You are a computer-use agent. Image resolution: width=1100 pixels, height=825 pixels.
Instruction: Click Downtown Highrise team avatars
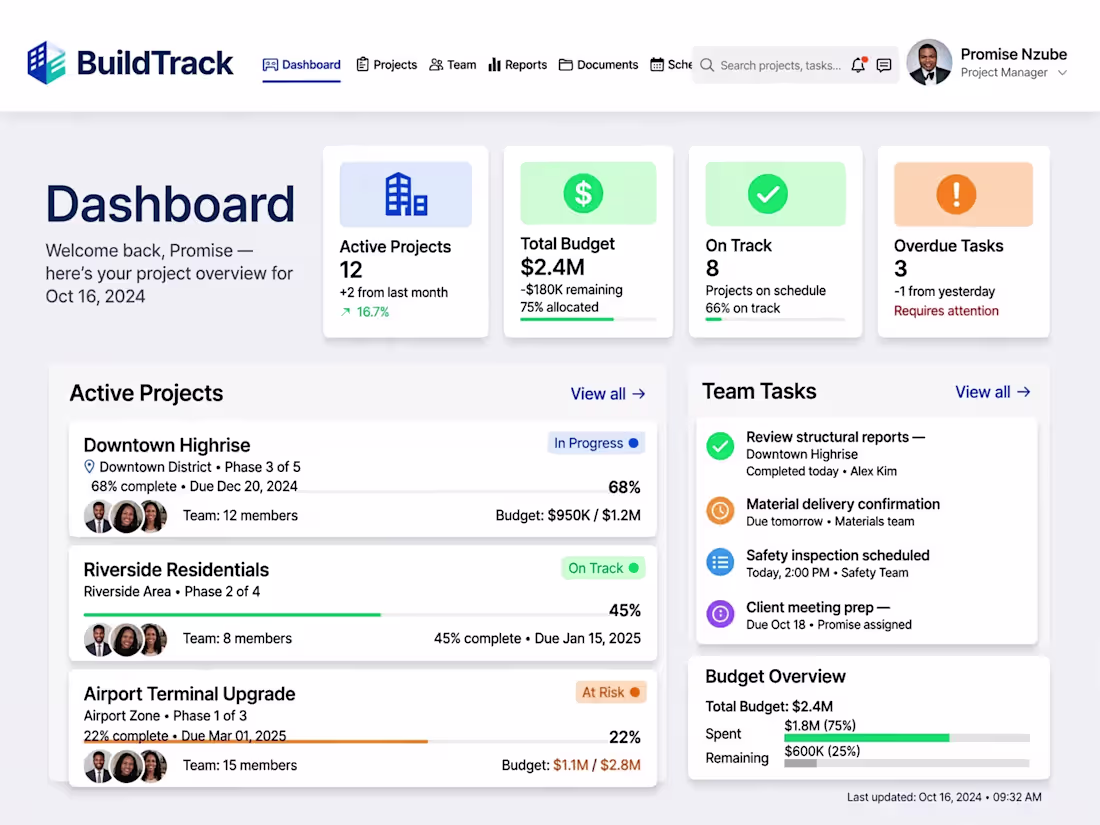126,516
